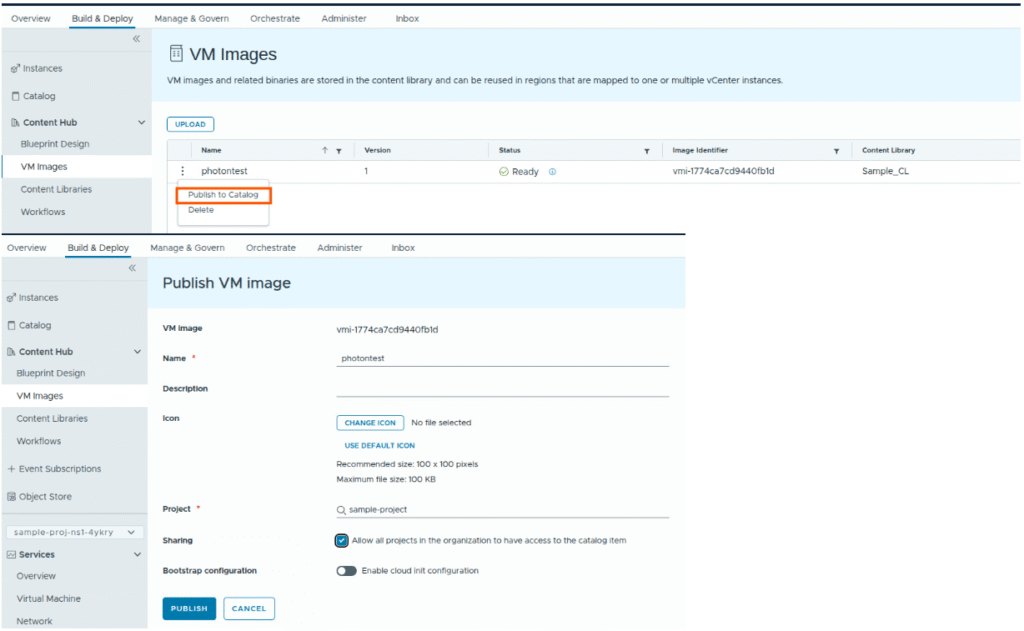The width and height of the screenshot is (1024, 631).
Task: Click the plus icon beside Event Subscriptions
Action: pos(11,469)
